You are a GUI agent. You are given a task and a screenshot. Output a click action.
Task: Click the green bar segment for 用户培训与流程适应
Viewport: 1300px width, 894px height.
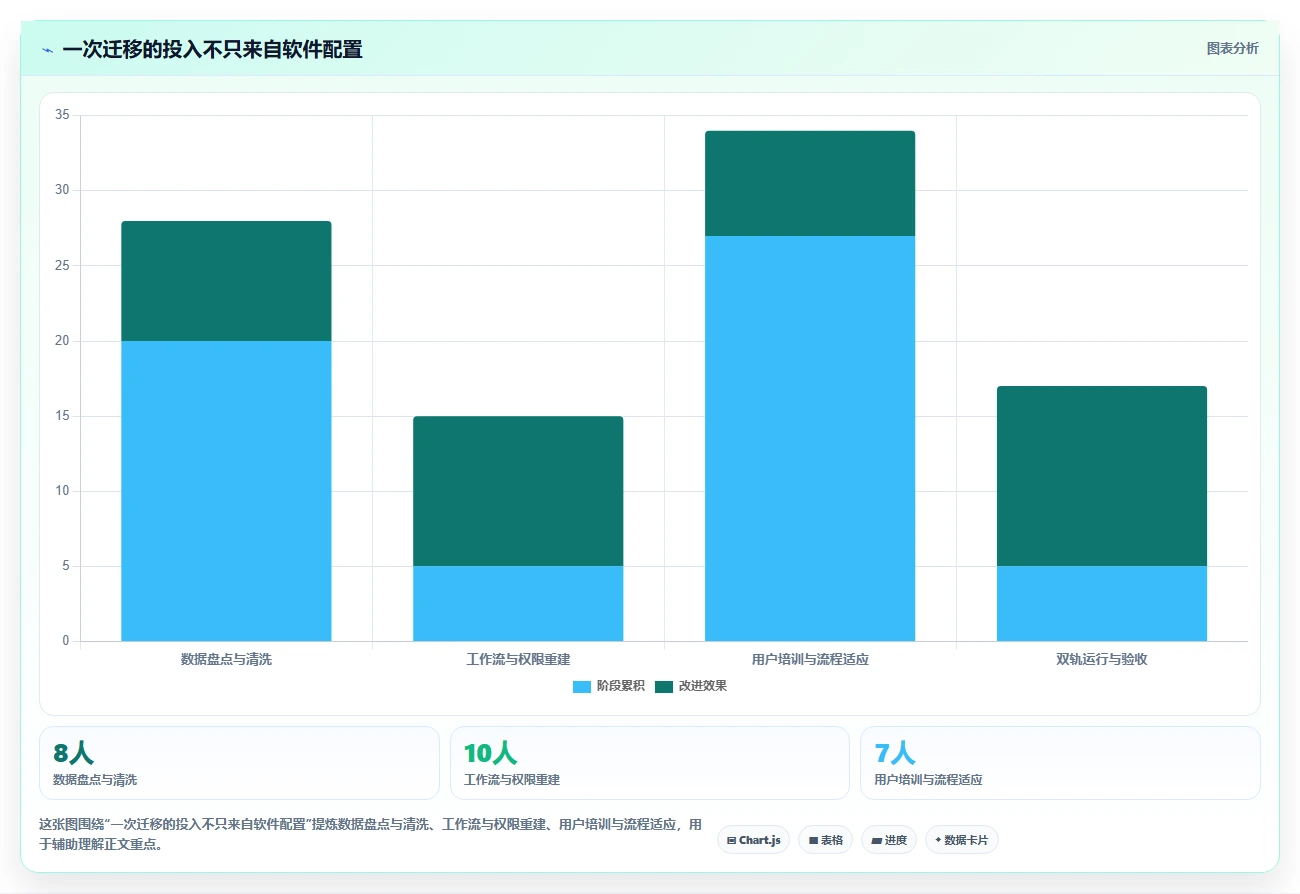click(810, 183)
